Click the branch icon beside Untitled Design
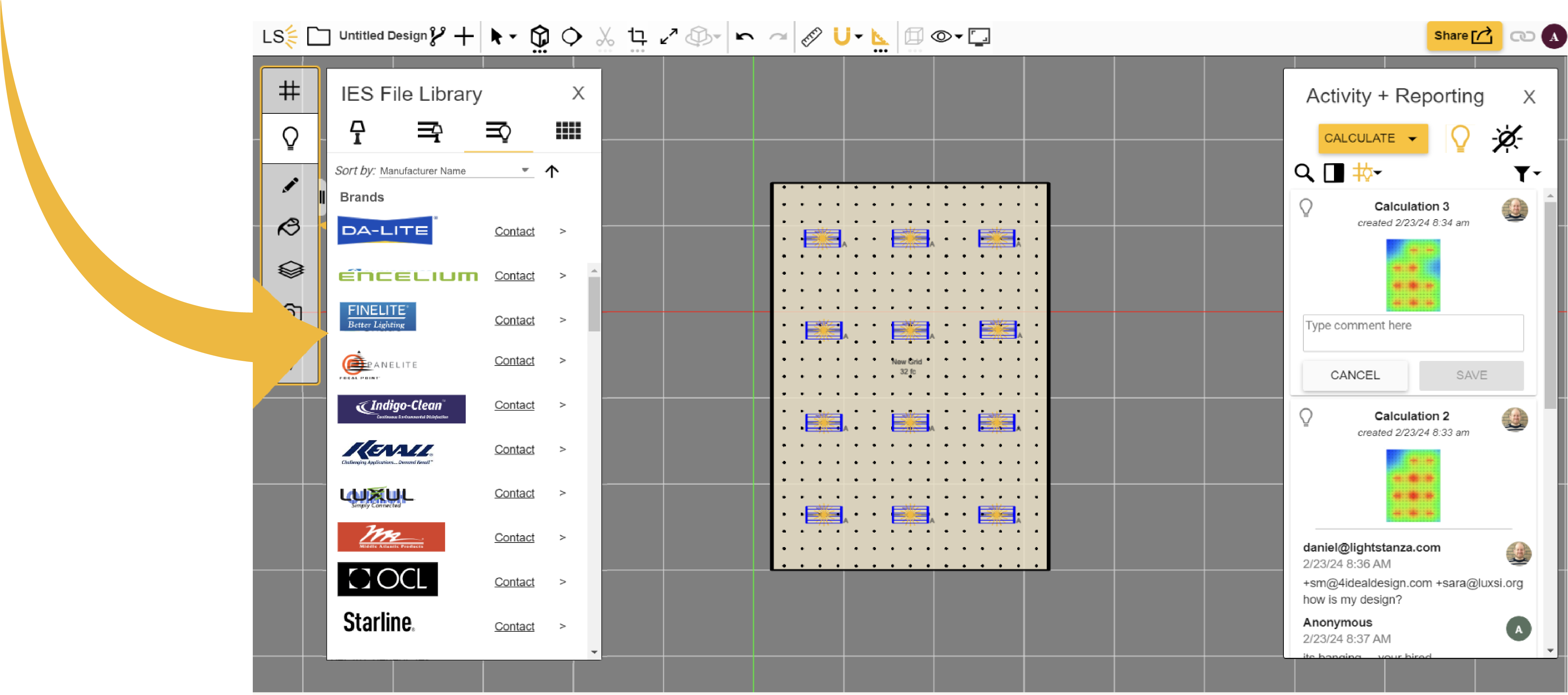The width and height of the screenshot is (1568, 695). click(438, 36)
